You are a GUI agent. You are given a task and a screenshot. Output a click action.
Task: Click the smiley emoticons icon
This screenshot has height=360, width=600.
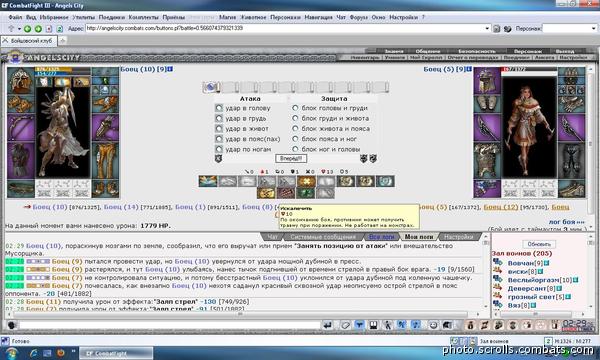point(433,326)
